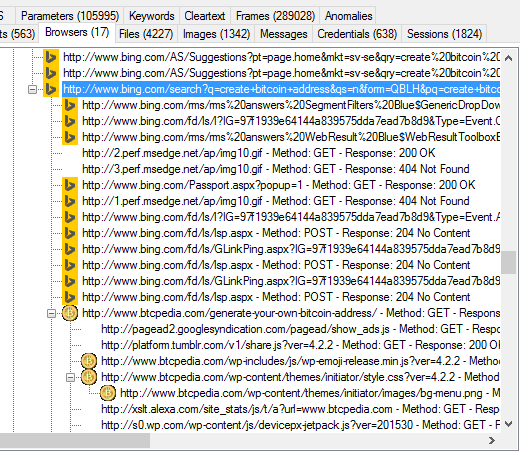Select the 2.perf.msedge.net img10.gif 200 OK entry
This screenshot has width=520, height=452.
[259, 153]
